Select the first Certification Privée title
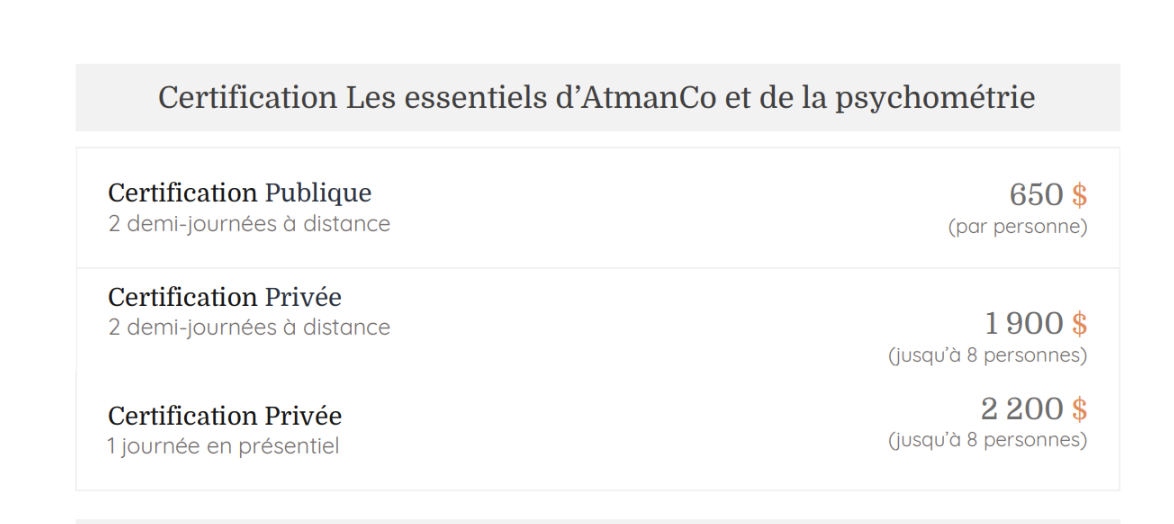The width and height of the screenshot is (1174, 524). click(225, 298)
